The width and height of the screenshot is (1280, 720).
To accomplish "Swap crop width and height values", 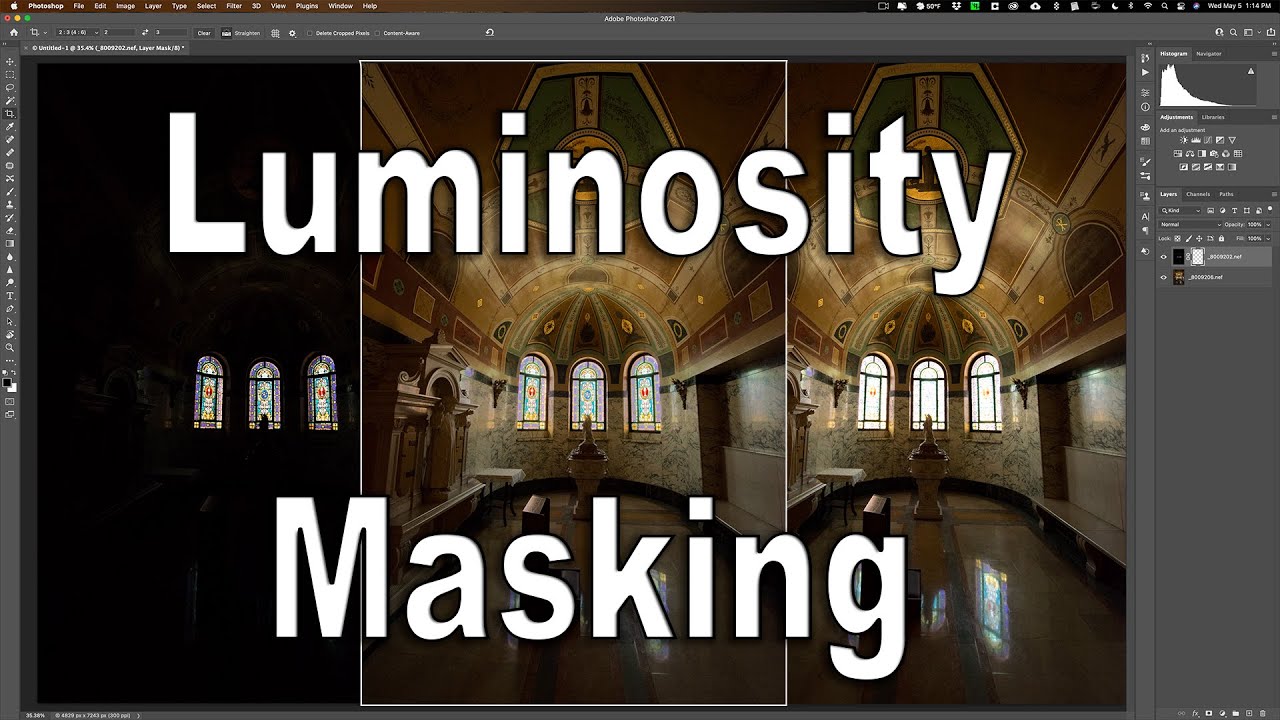I will coord(145,33).
